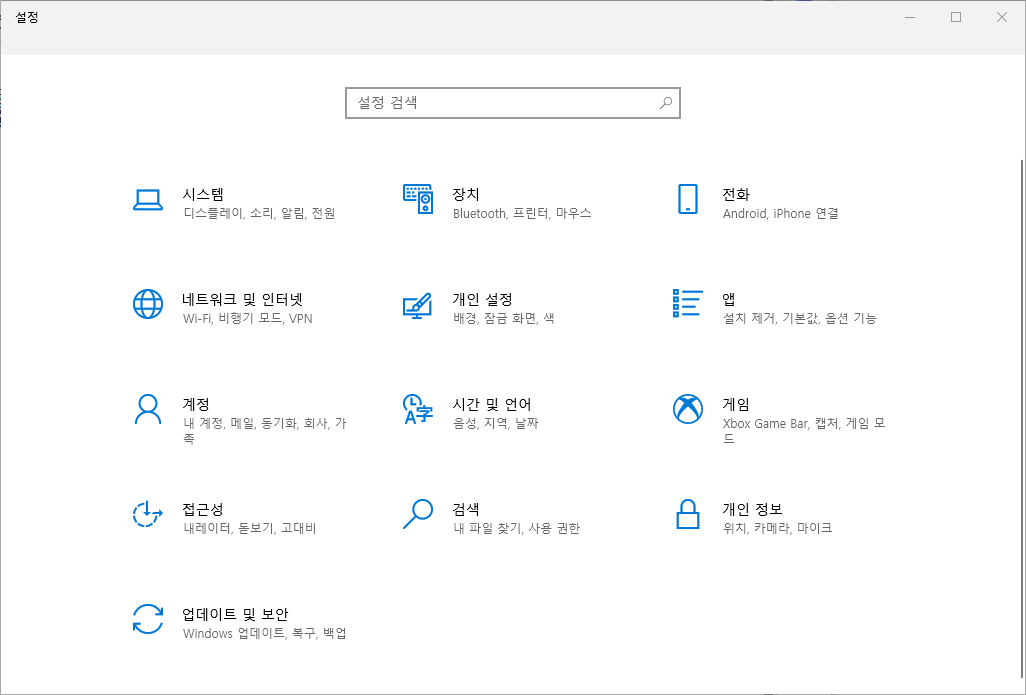Viewport: 1026px width, 695px height.
Task: Select the 앱 heading
Action: (729, 299)
